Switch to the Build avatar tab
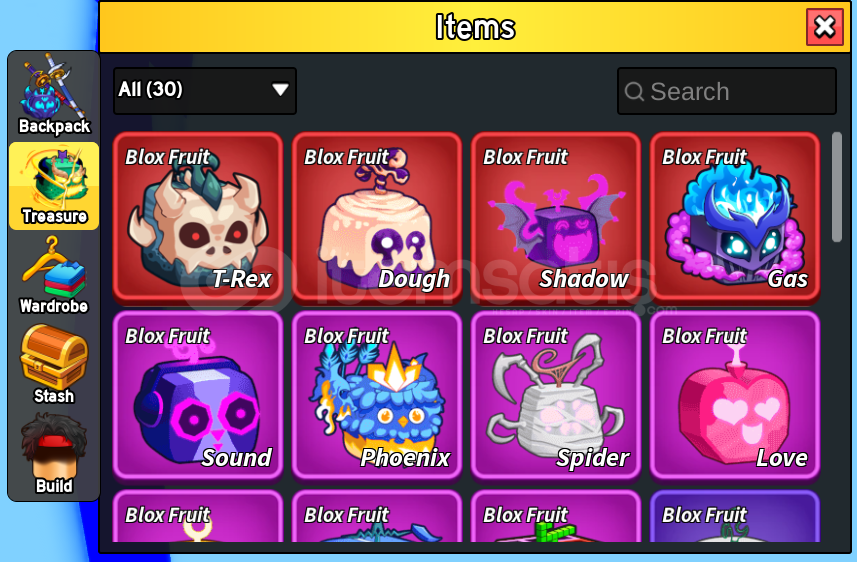The image size is (857, 562). pos(54,454)
